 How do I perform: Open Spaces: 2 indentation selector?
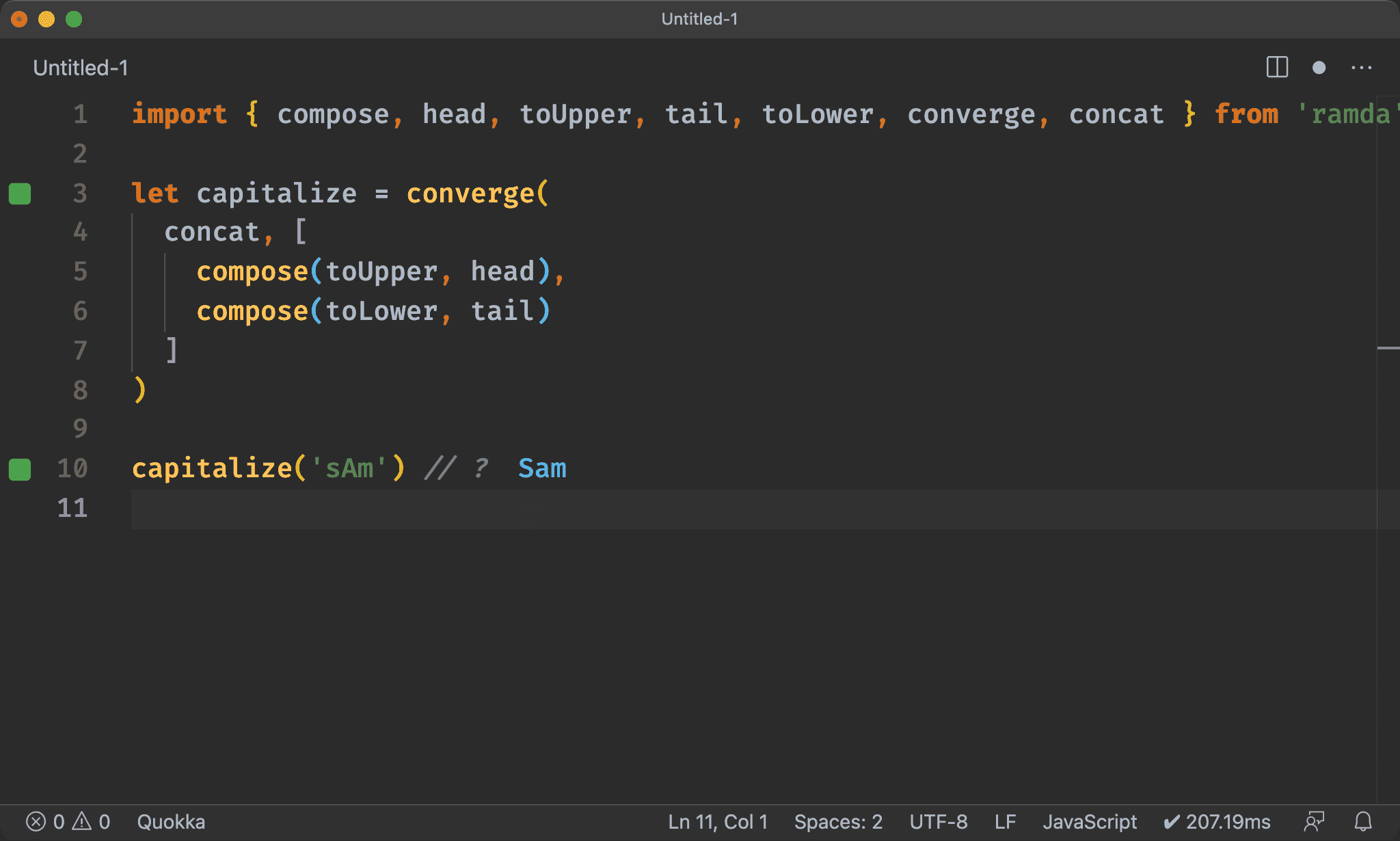838,821
